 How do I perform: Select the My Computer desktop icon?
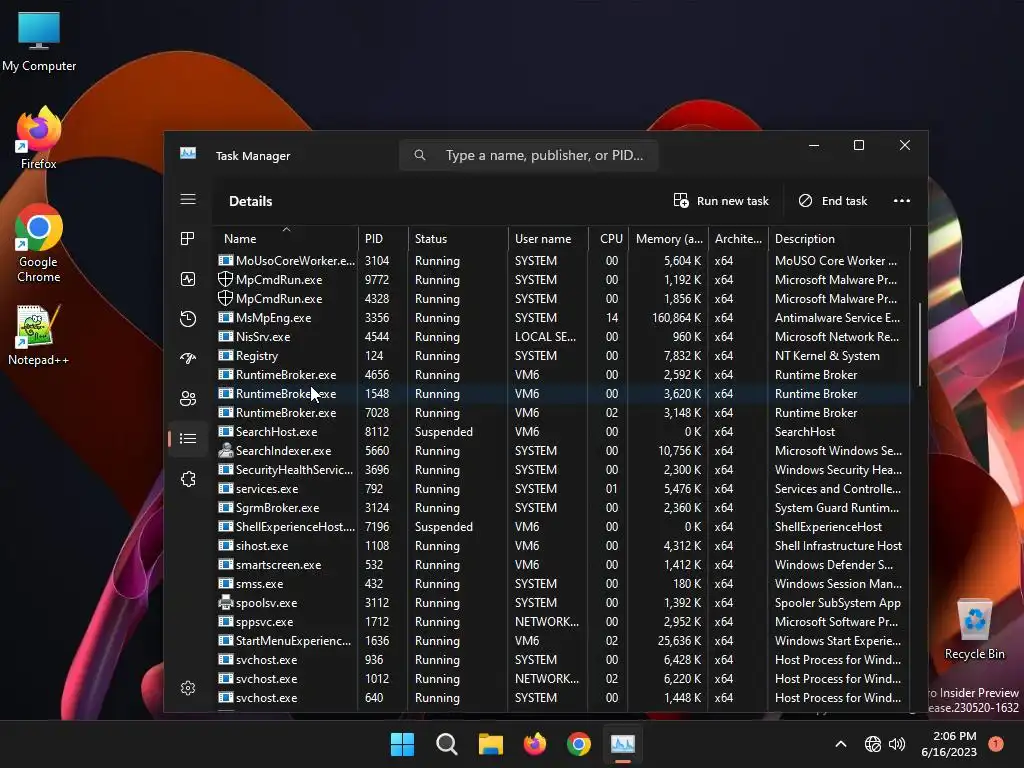pyautogui.click(x=39, y=41)
